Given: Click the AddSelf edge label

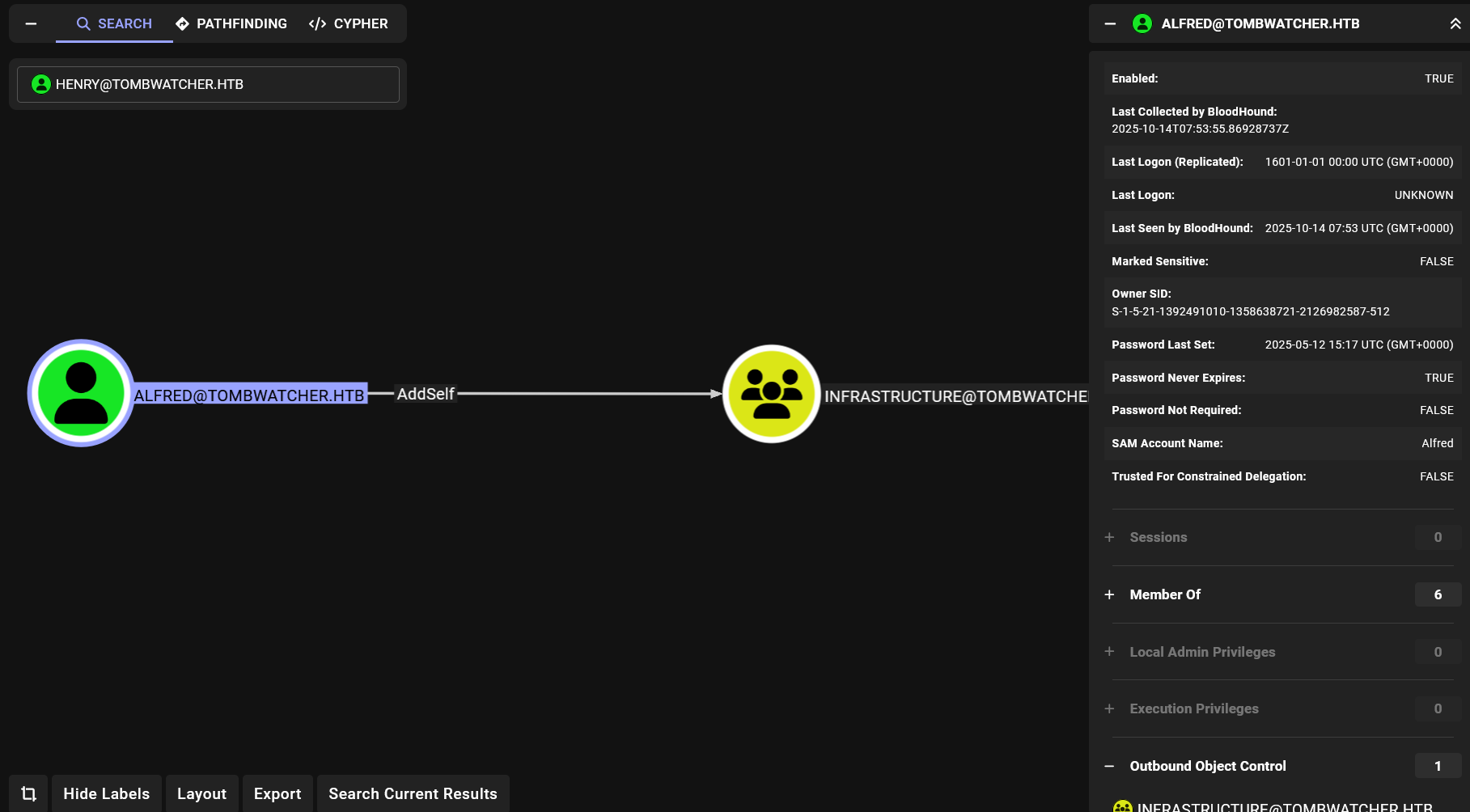Looking at the screenshot, I should coord(426,394).
